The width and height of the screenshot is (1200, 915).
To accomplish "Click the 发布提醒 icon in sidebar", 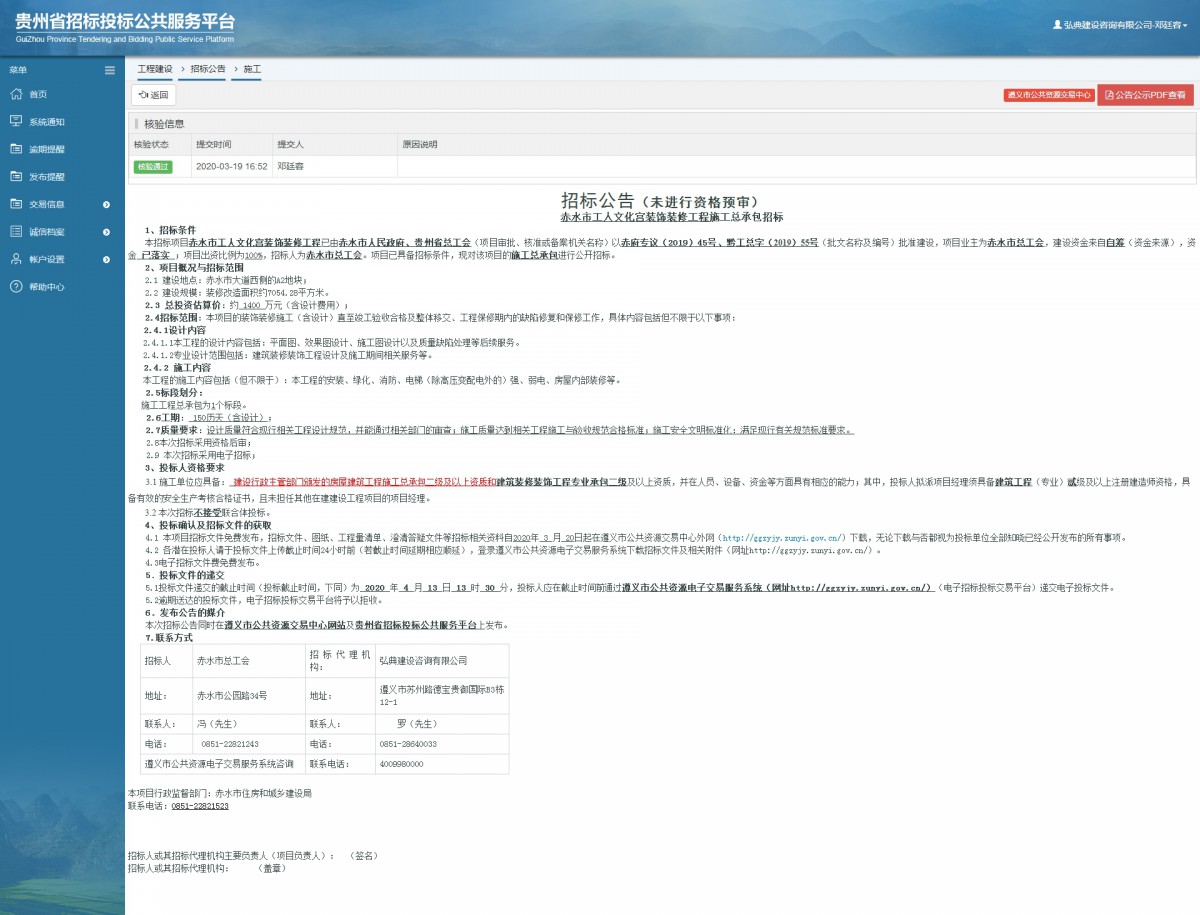I will click(x=16, y=176).
